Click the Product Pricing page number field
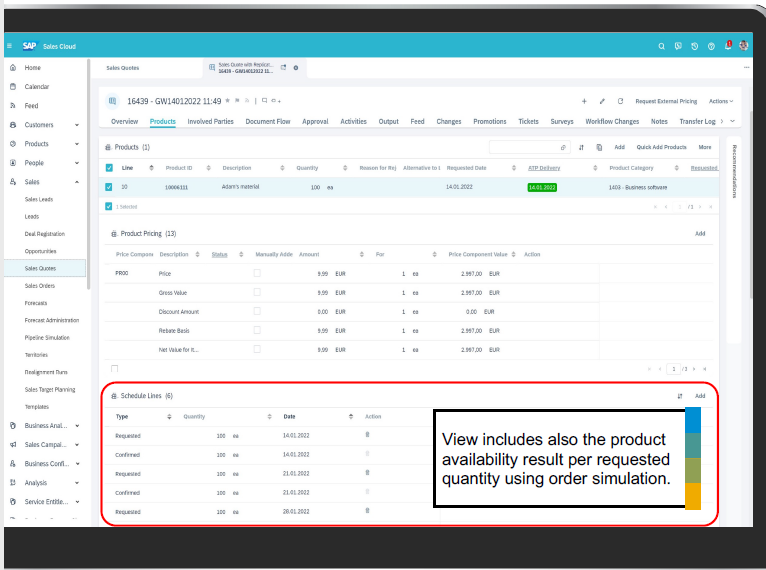Image resolution: width=766 pixels, height=570 pixels. coord(673,369)
